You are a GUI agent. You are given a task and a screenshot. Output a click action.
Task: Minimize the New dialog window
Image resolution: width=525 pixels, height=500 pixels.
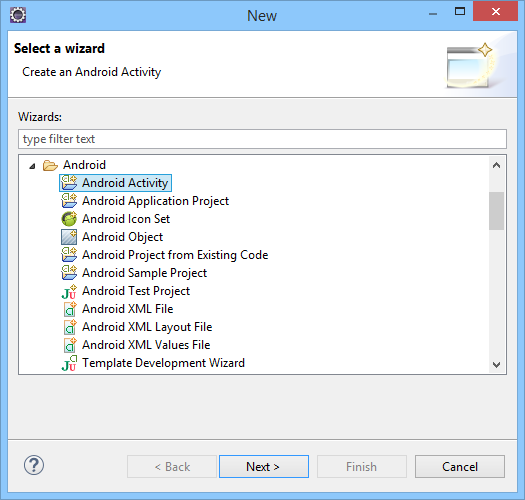(x=433, y=14)
